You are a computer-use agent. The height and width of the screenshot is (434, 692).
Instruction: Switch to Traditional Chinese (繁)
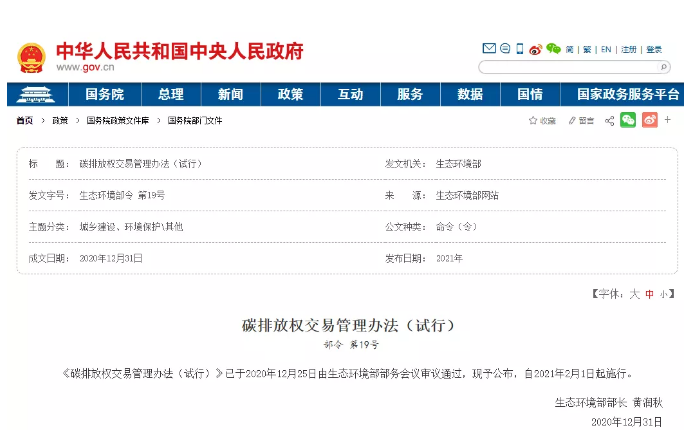[x=587, y=49]
